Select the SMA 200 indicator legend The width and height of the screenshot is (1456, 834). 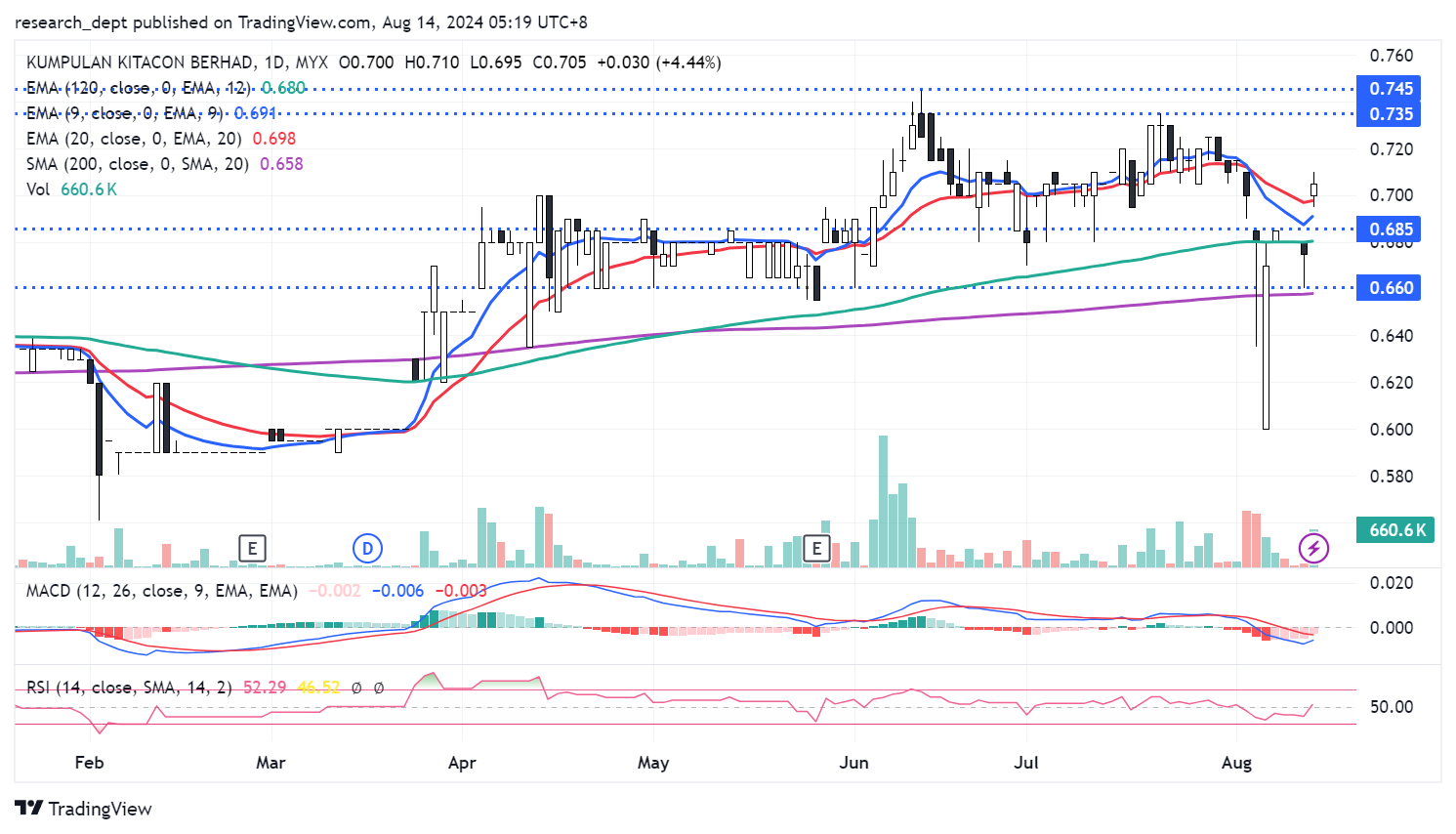(x=137, y=164)
